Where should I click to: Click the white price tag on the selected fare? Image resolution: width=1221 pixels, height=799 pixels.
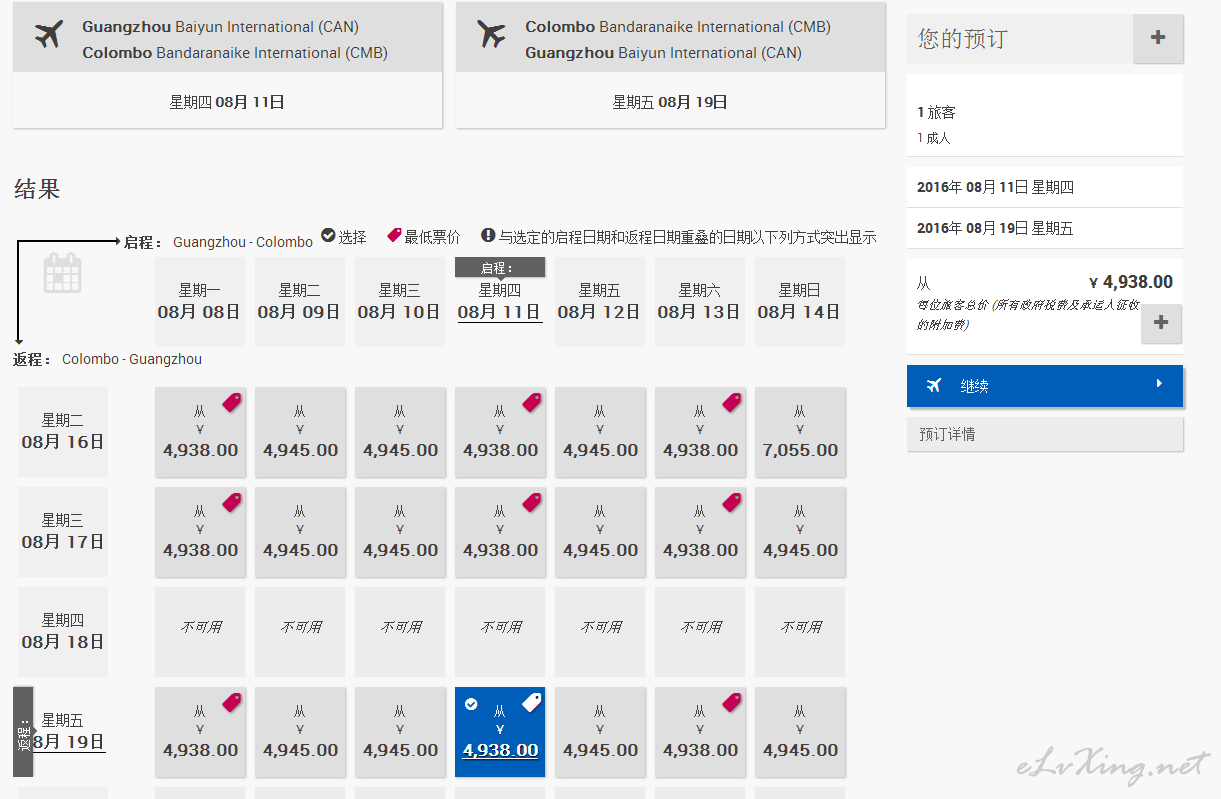[532, 702]
